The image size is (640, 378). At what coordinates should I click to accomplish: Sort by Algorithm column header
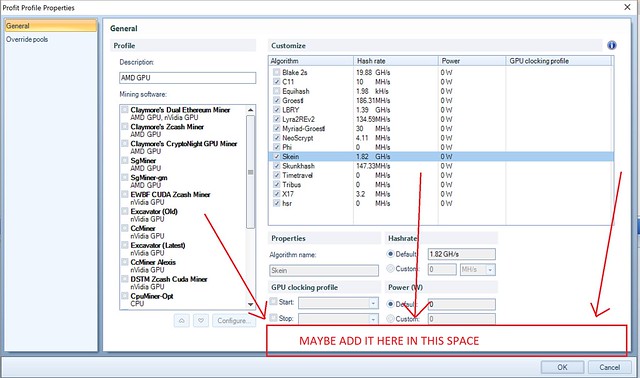[x=311, y=61]
